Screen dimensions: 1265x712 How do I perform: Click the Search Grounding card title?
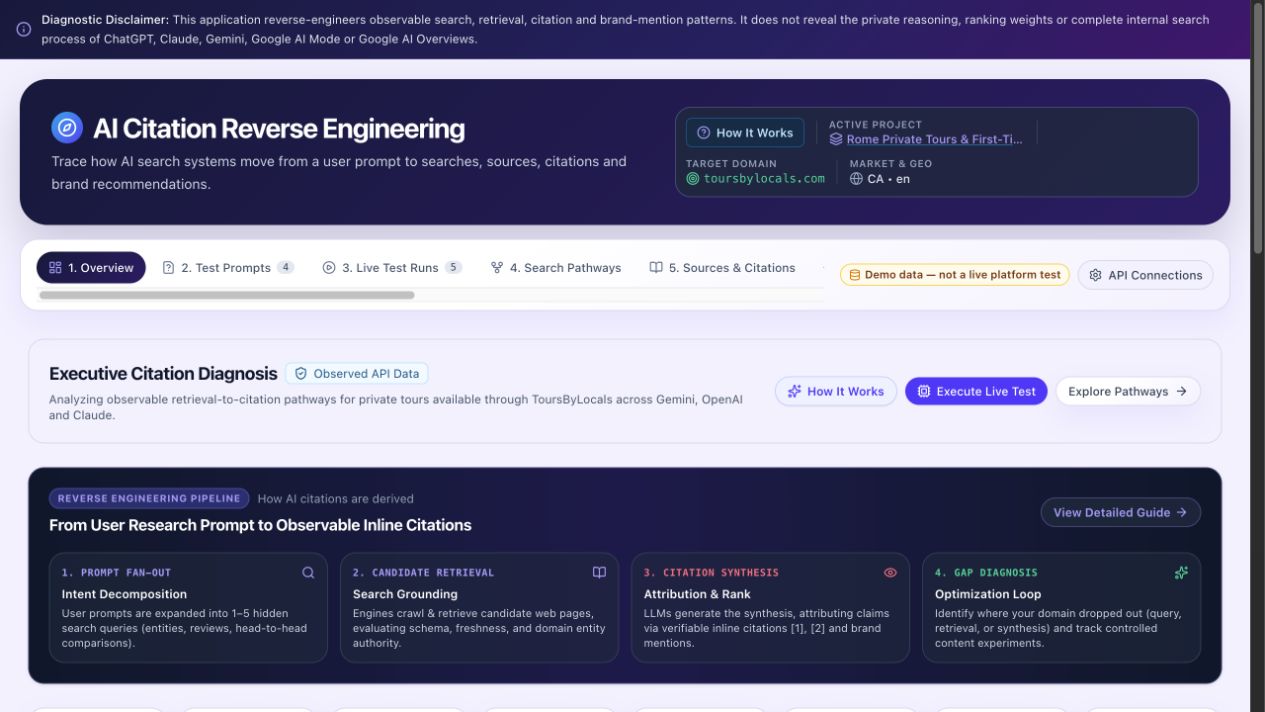click(405, 594)
